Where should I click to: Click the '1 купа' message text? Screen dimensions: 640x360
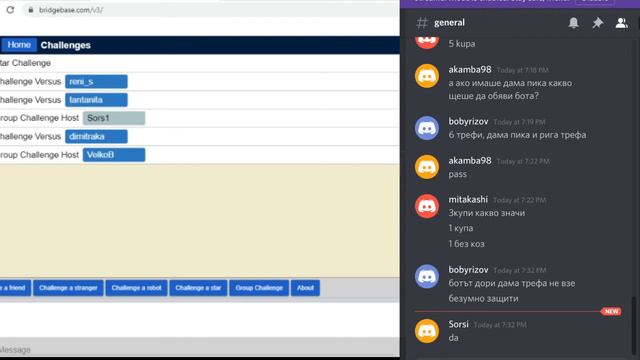pos(461,228)
